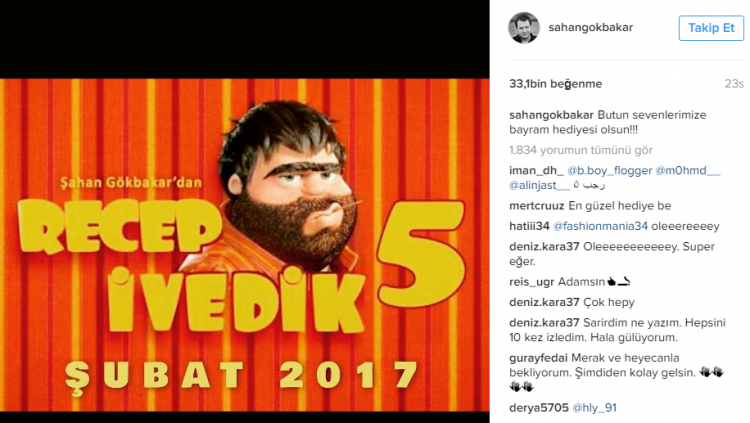Screen dimensions: 750x423
Task: Visit gurayfedai commenter profile
Action: click(538, 358)
